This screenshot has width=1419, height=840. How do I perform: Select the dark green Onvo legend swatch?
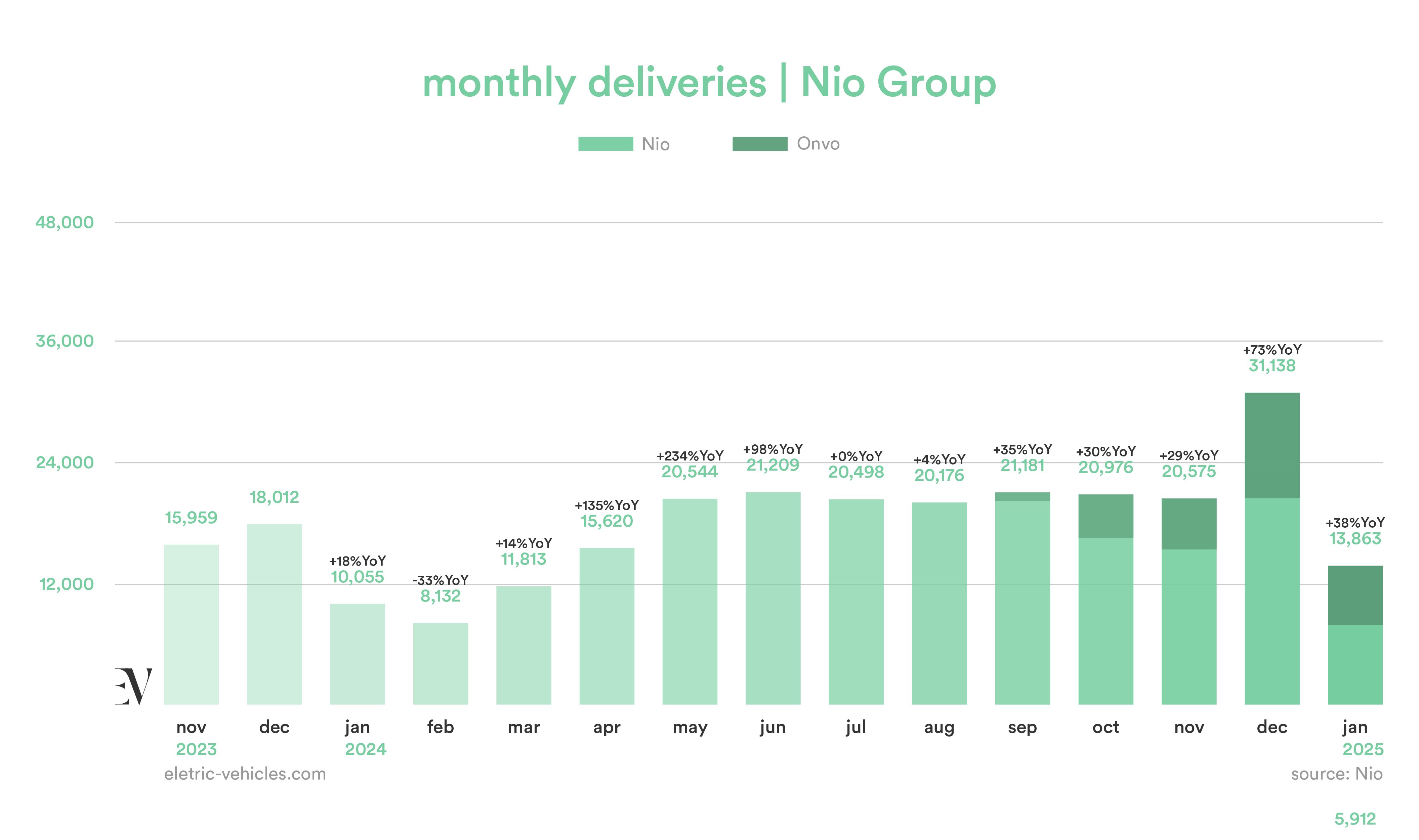coord(760,144)
